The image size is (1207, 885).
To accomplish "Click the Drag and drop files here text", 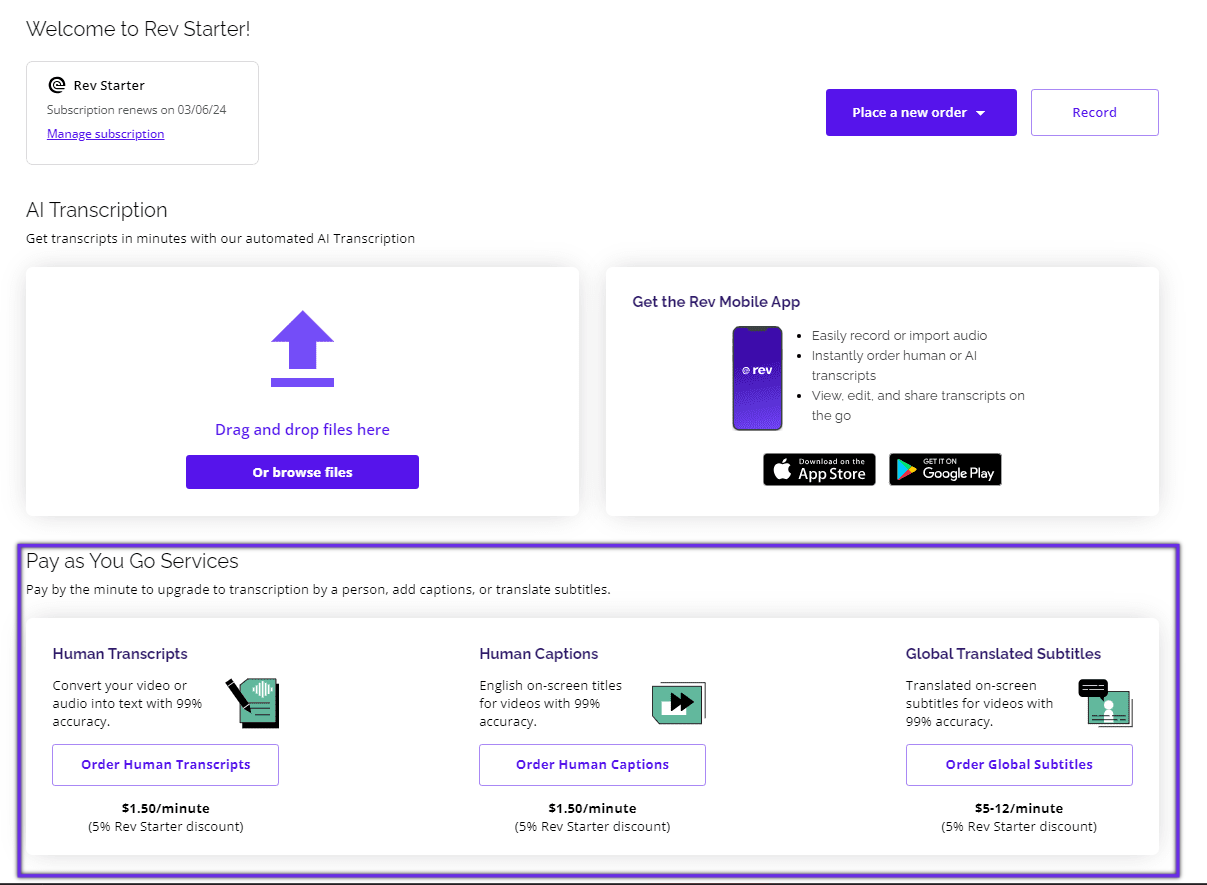I will [x=302, y=430].
